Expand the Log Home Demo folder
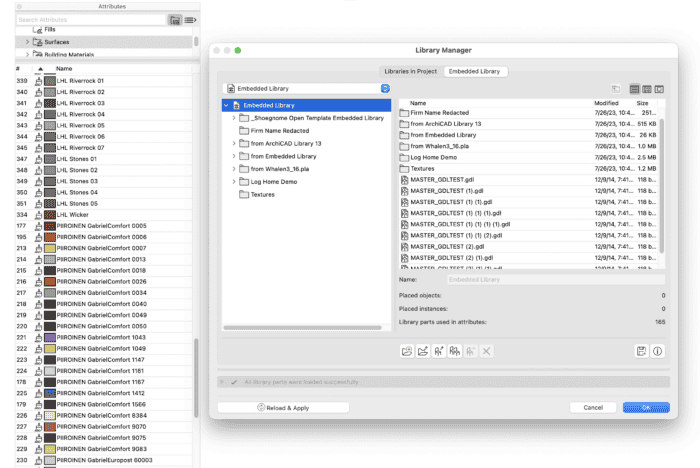Viewport: 700px width, 468px height. pyautogui.click(x=233, y=181)
